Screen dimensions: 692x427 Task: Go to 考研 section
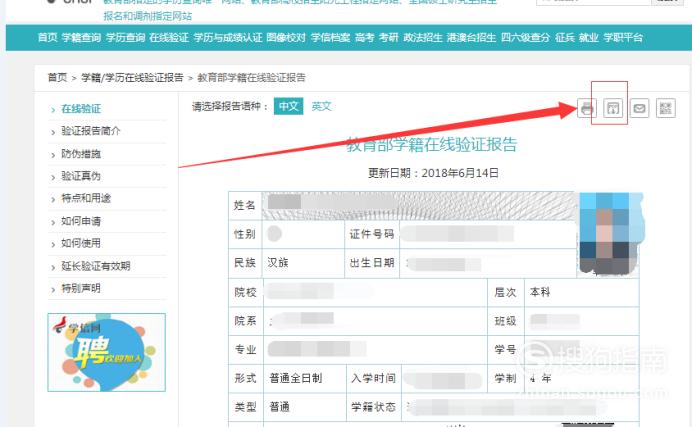(388, 37)
